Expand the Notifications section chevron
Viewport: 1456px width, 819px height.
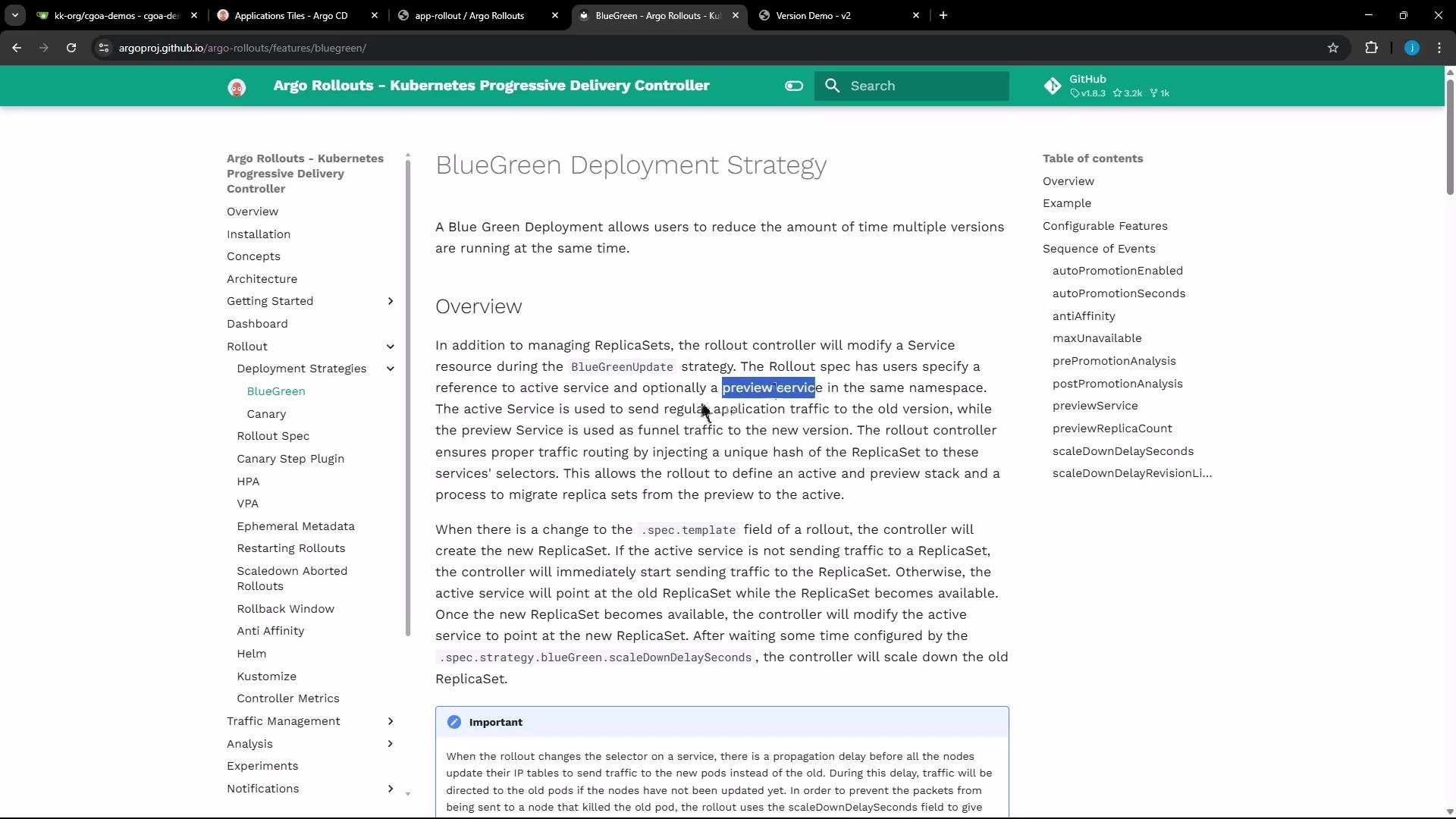(391, 789)
